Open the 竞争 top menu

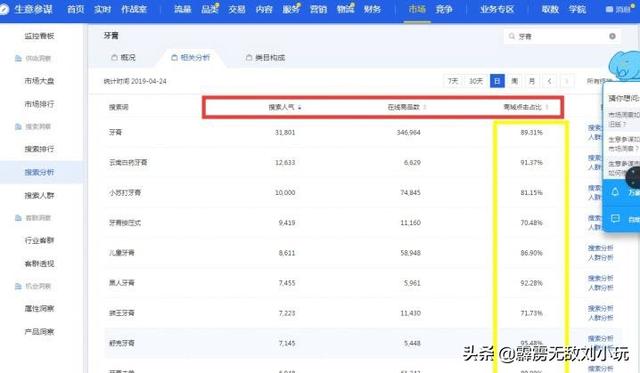pos(444,9)
